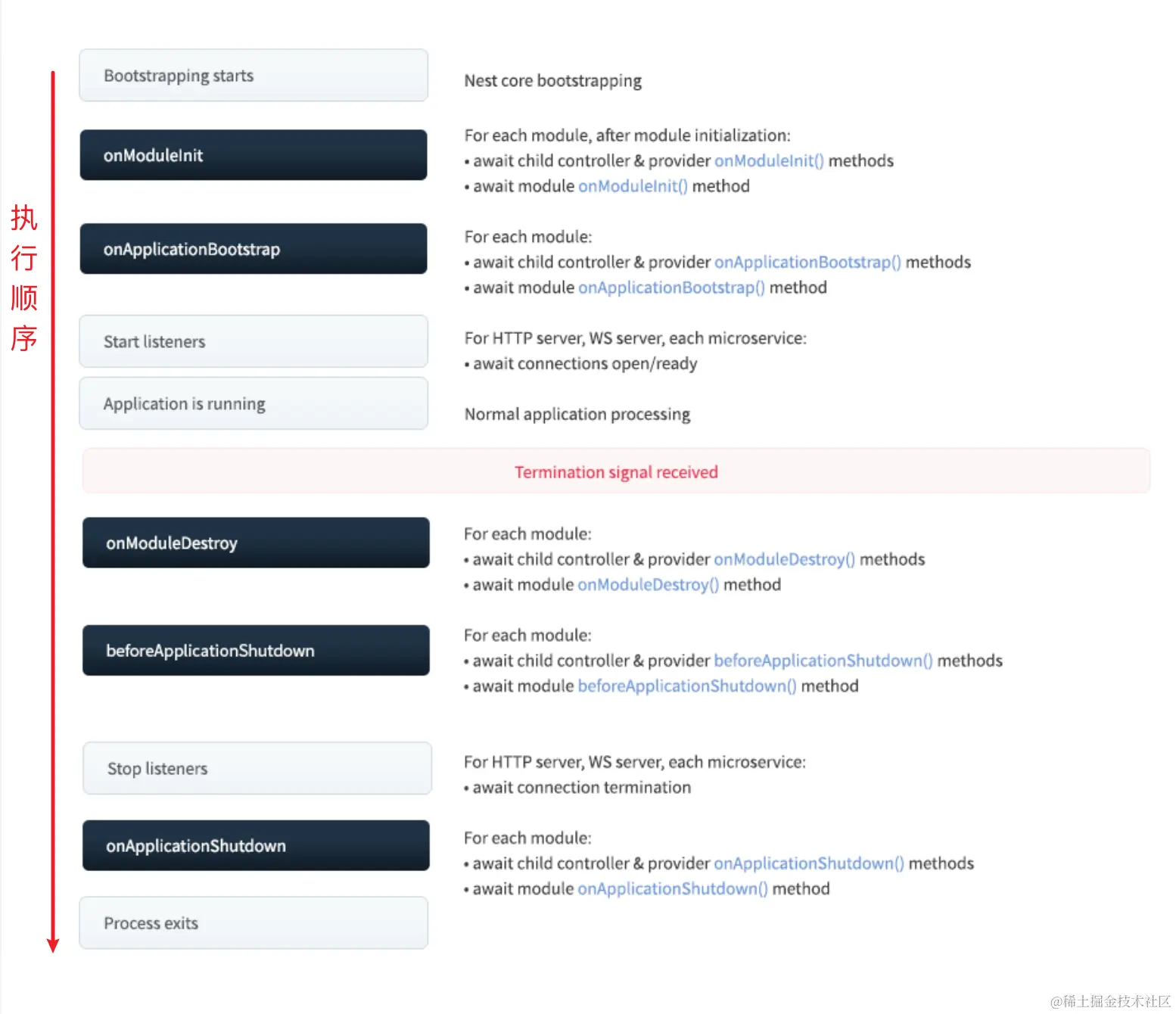Select the Stop listeners box
1176x1014 pixels.
pyautogui.click(x=257, y=768)
